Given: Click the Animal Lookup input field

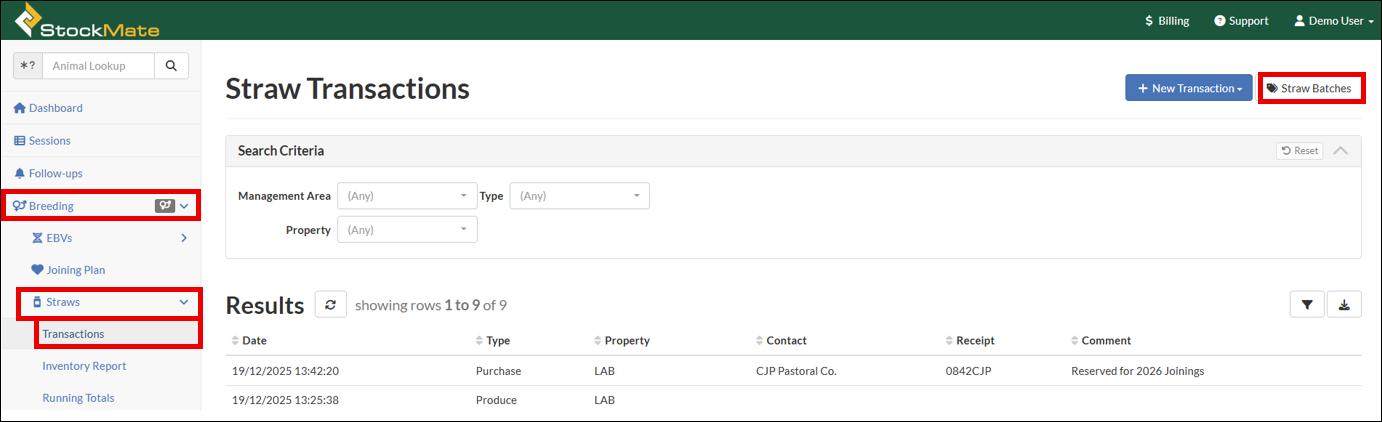Looking at the screenshot, I should pos(98,66).
